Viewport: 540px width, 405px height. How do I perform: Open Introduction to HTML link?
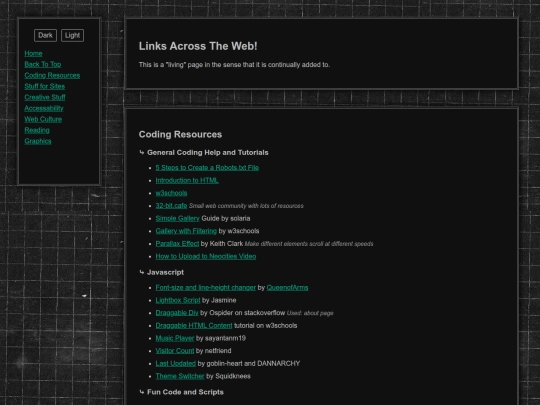click(x=187, y=180)
